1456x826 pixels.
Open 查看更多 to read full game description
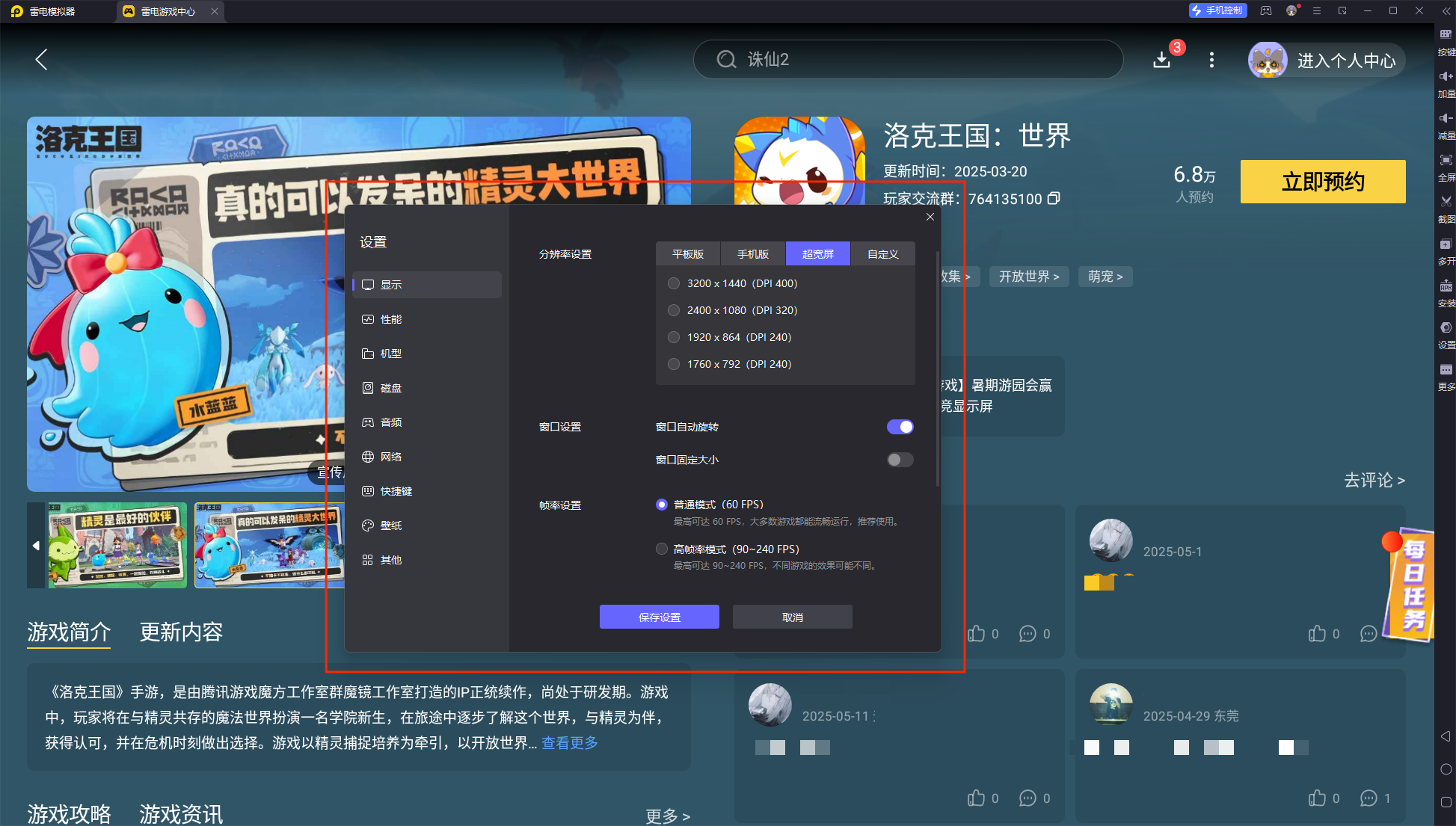click(569, 742)
